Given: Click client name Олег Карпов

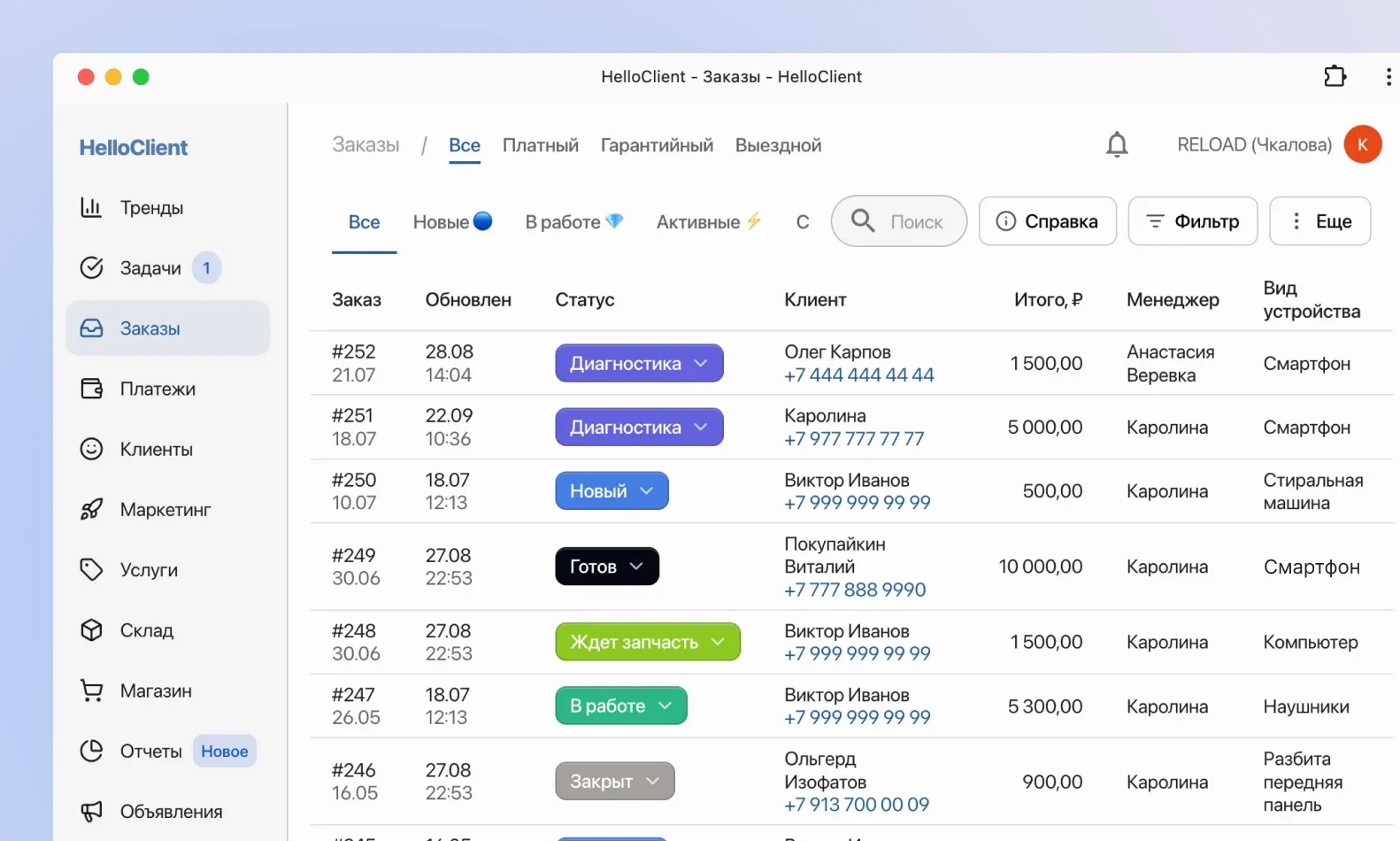Looking at the screenshot, I should pos(837,351).
